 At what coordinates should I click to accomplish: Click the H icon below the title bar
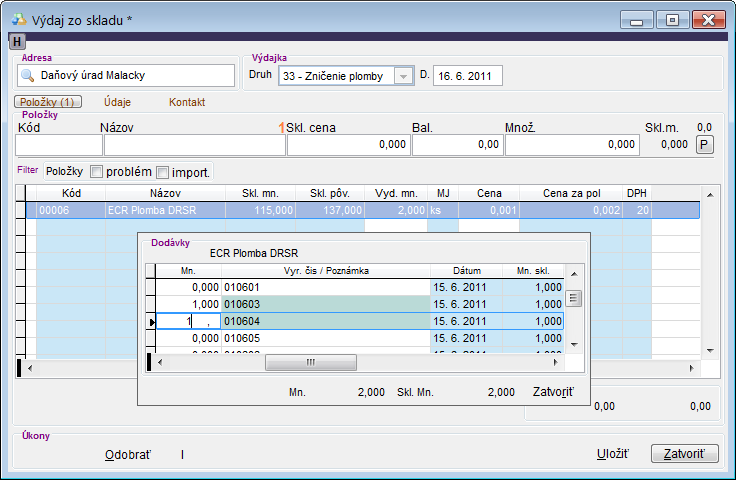point(17,41)
